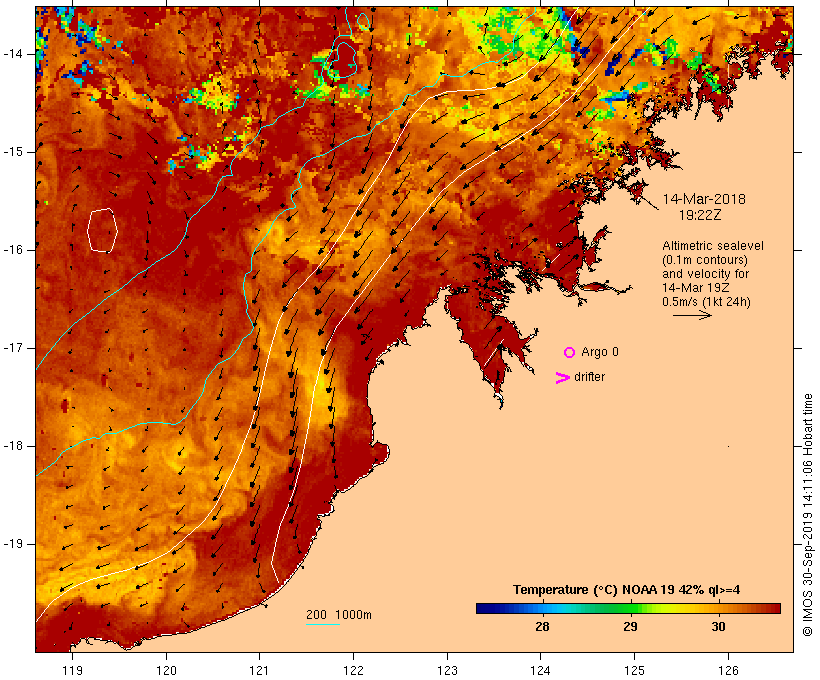Click the cyan 200m isobath legend line
The width and height of the screenshot is (820, 680).
[323, 624]
